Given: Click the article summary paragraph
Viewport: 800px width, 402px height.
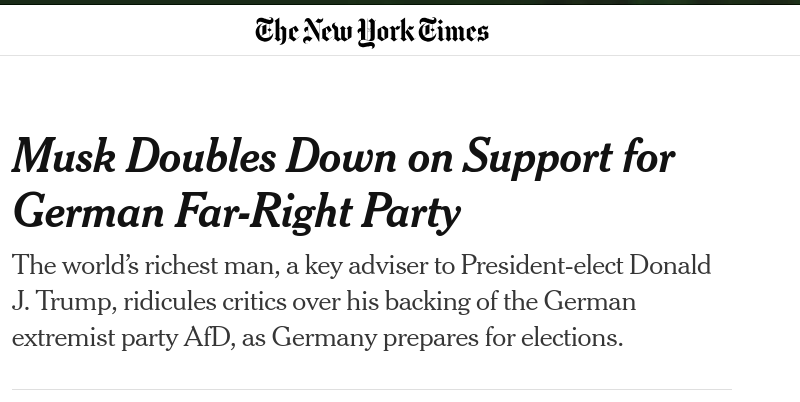Looking at the screenshot, I should 361,301.
